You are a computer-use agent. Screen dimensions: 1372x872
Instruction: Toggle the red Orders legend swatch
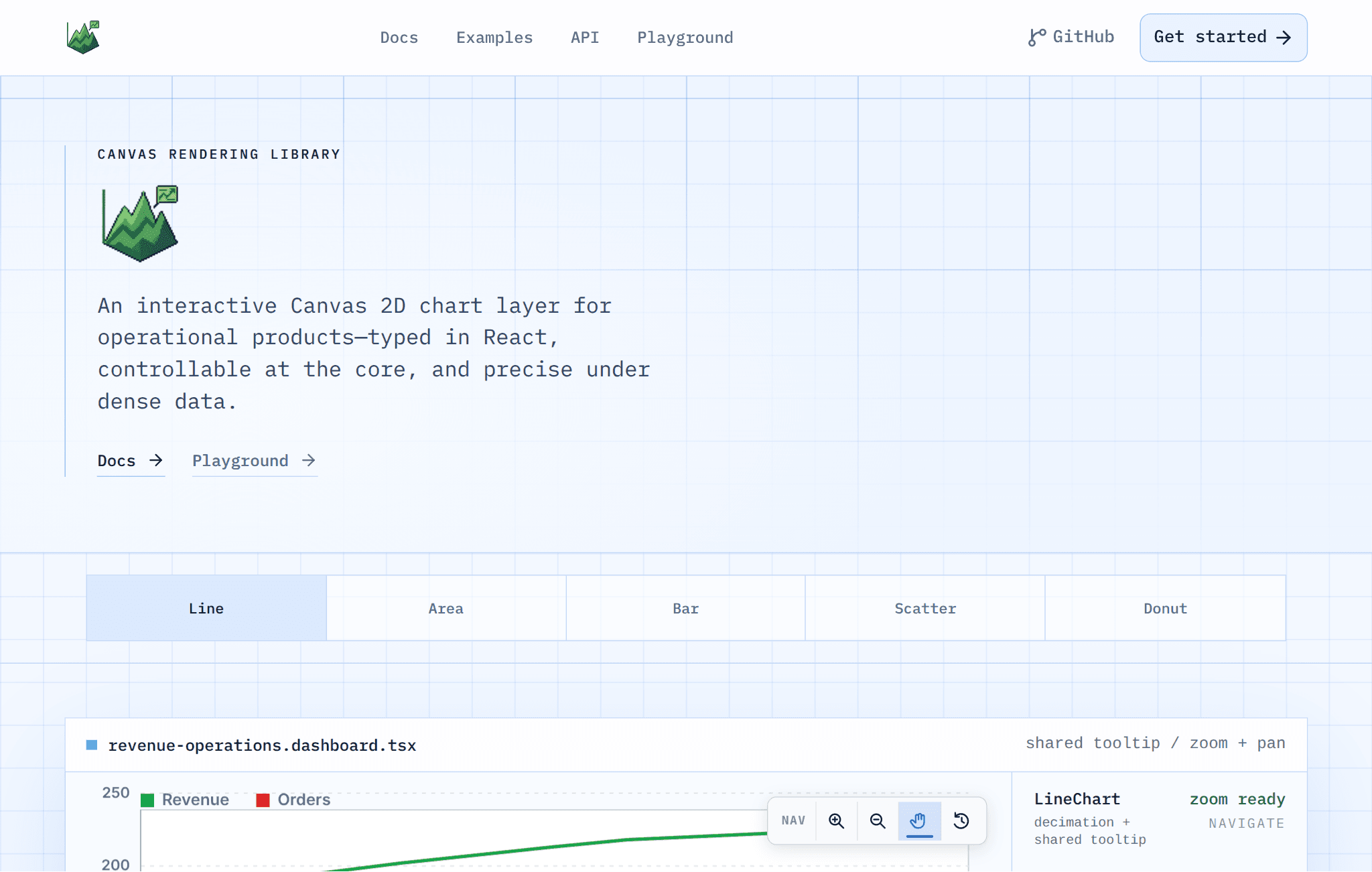pyautogui.click(x=263, y=800)
